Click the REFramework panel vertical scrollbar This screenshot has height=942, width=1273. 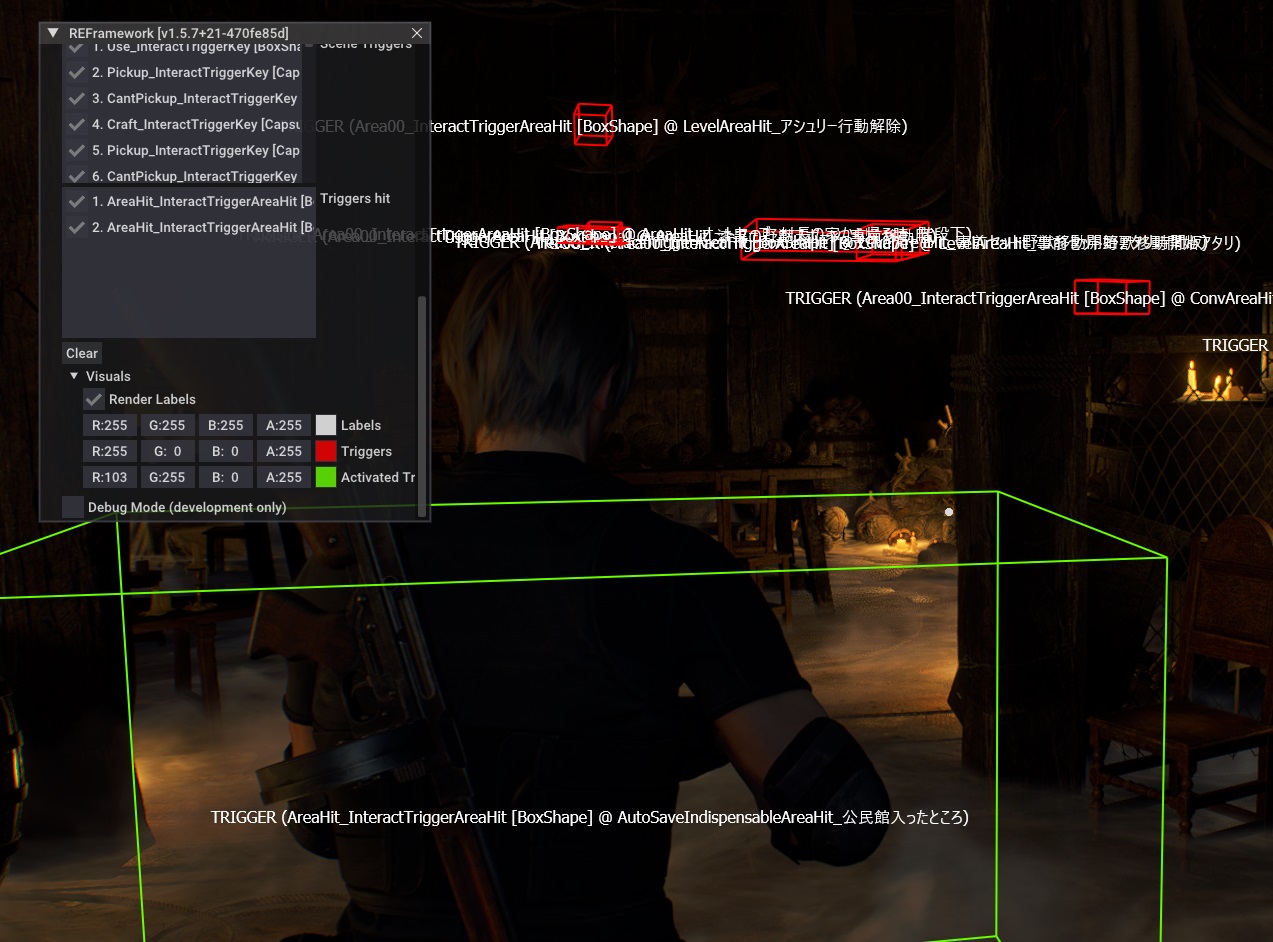click(x=422, y=405)
